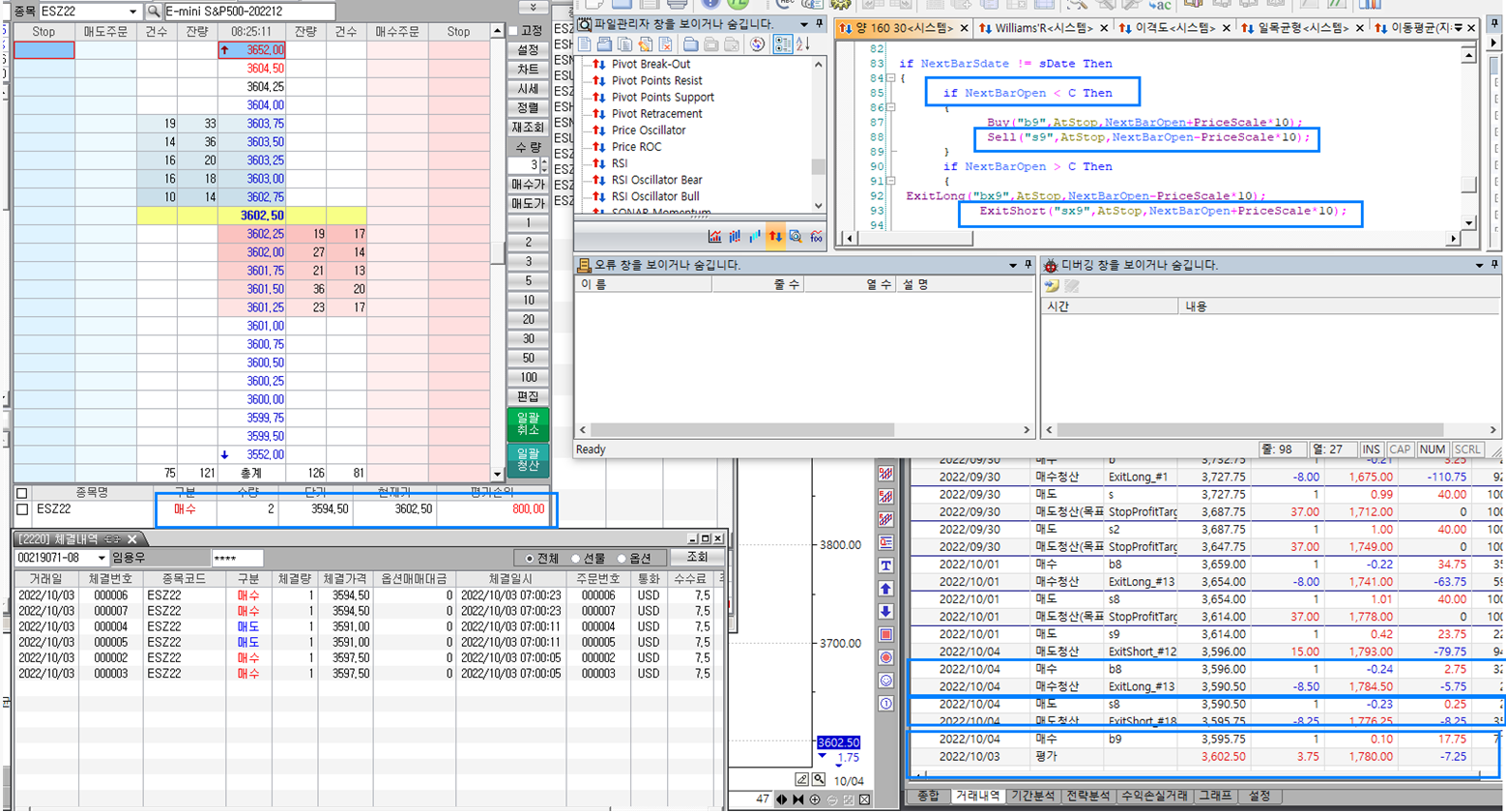Open the 00219071-08 account dropdown
Viewport: 1506px width, 812px height.
point(101,558)
